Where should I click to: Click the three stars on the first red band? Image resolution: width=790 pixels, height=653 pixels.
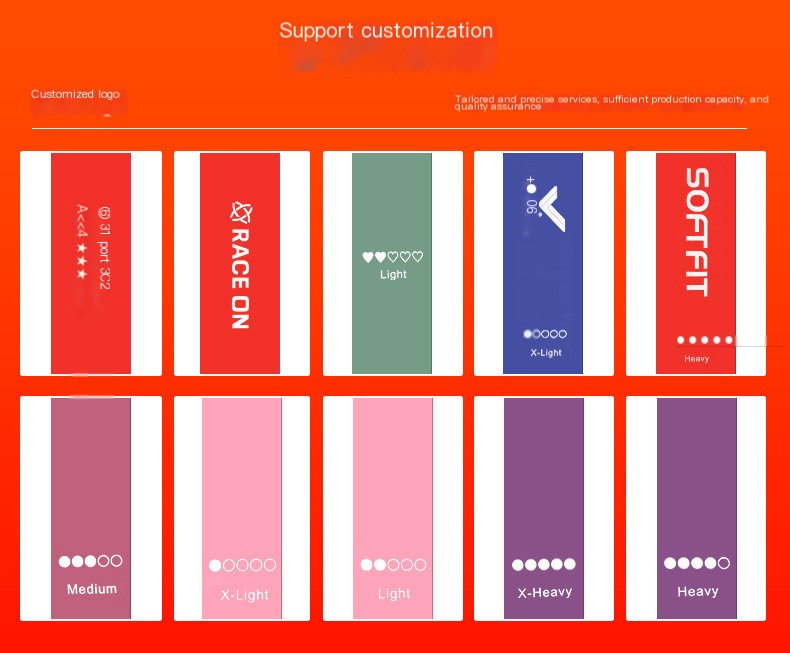82,260
